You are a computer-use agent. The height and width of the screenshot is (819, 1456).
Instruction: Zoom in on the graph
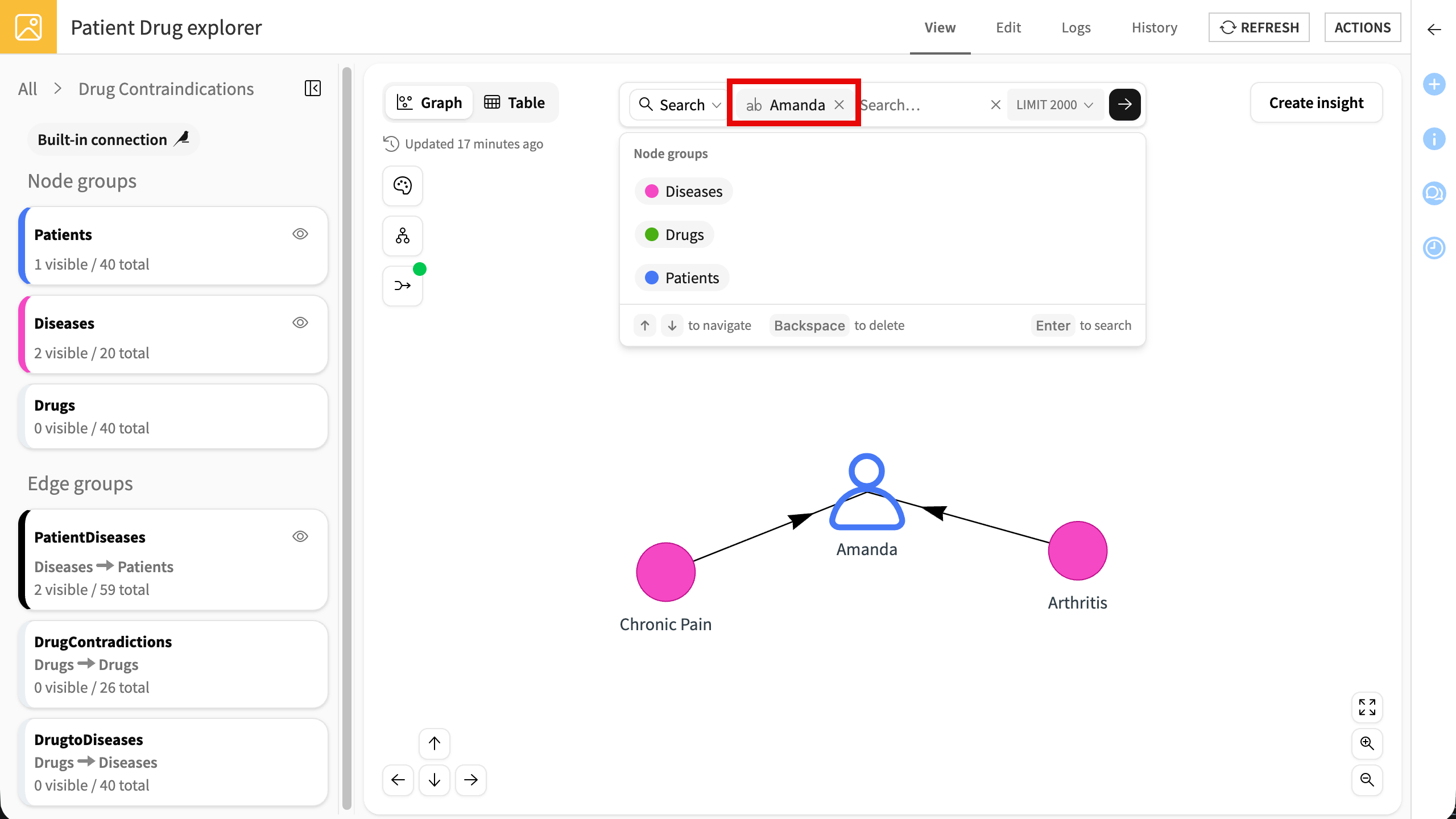click(1367, 743)
